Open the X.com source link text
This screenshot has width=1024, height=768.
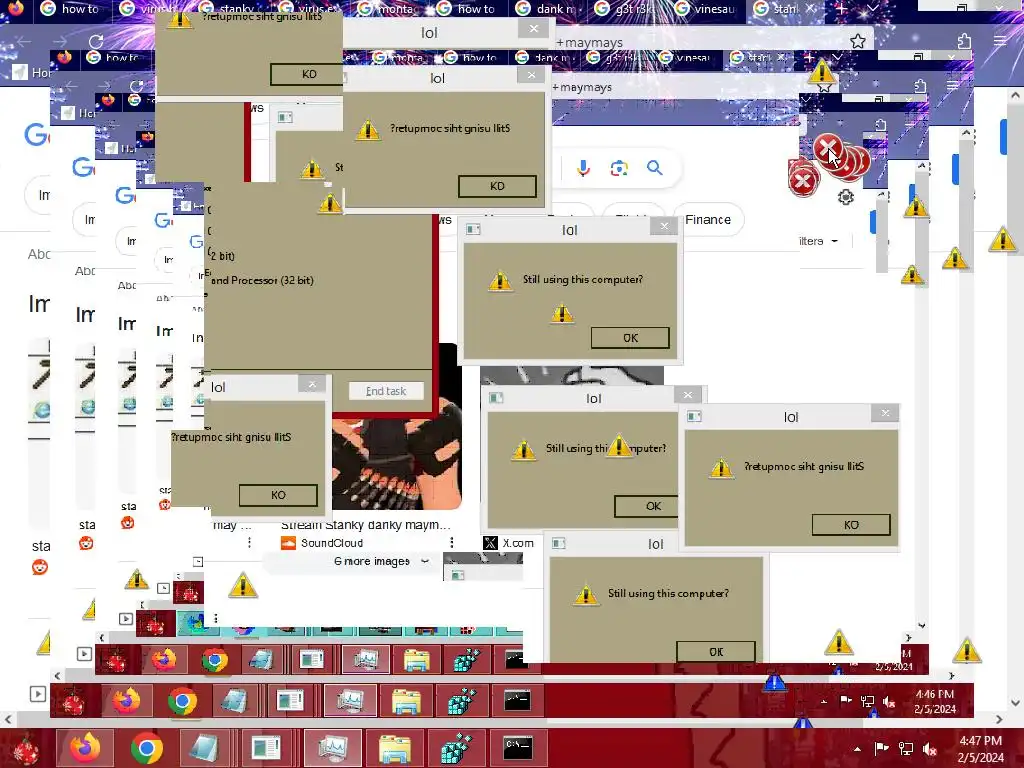coord(518,543)
